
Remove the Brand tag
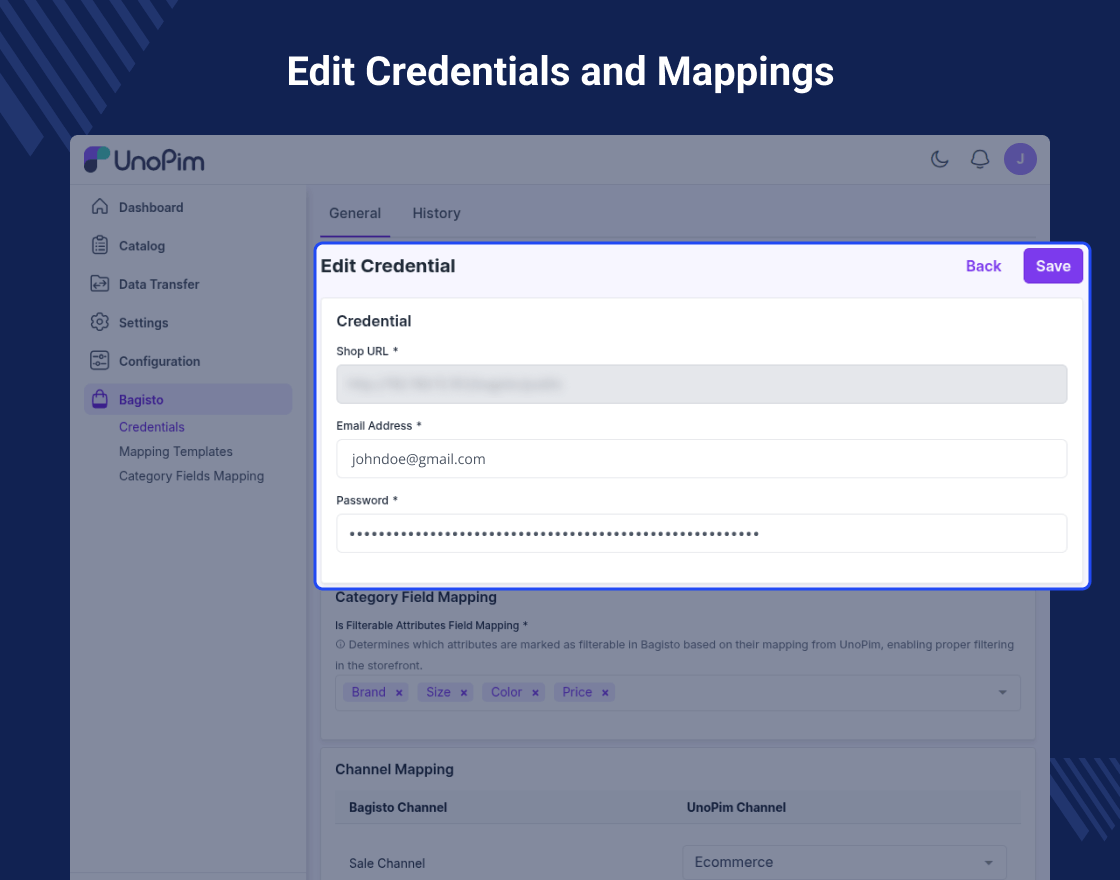pyautogui.click(x=399, y=693)
